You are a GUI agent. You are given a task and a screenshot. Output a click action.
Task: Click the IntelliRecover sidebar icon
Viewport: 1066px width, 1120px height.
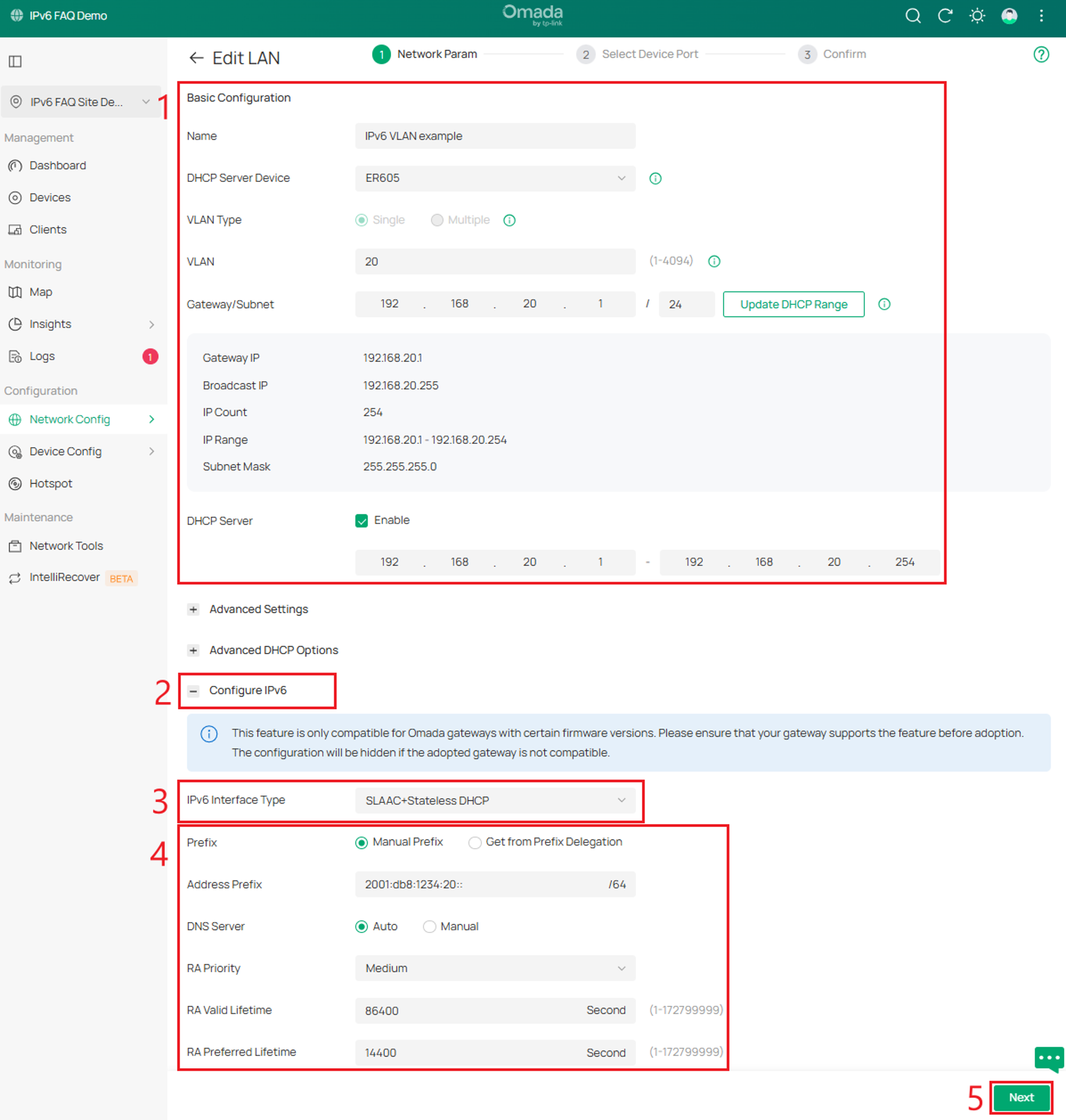point(15,578)
